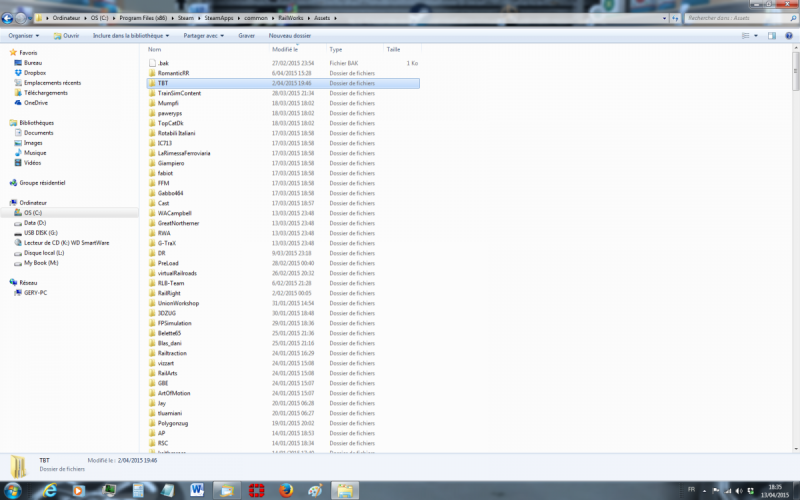Open Action Center flag tray icon
Viewport: 800px width, 500px height.
click(x=716, y=490)
